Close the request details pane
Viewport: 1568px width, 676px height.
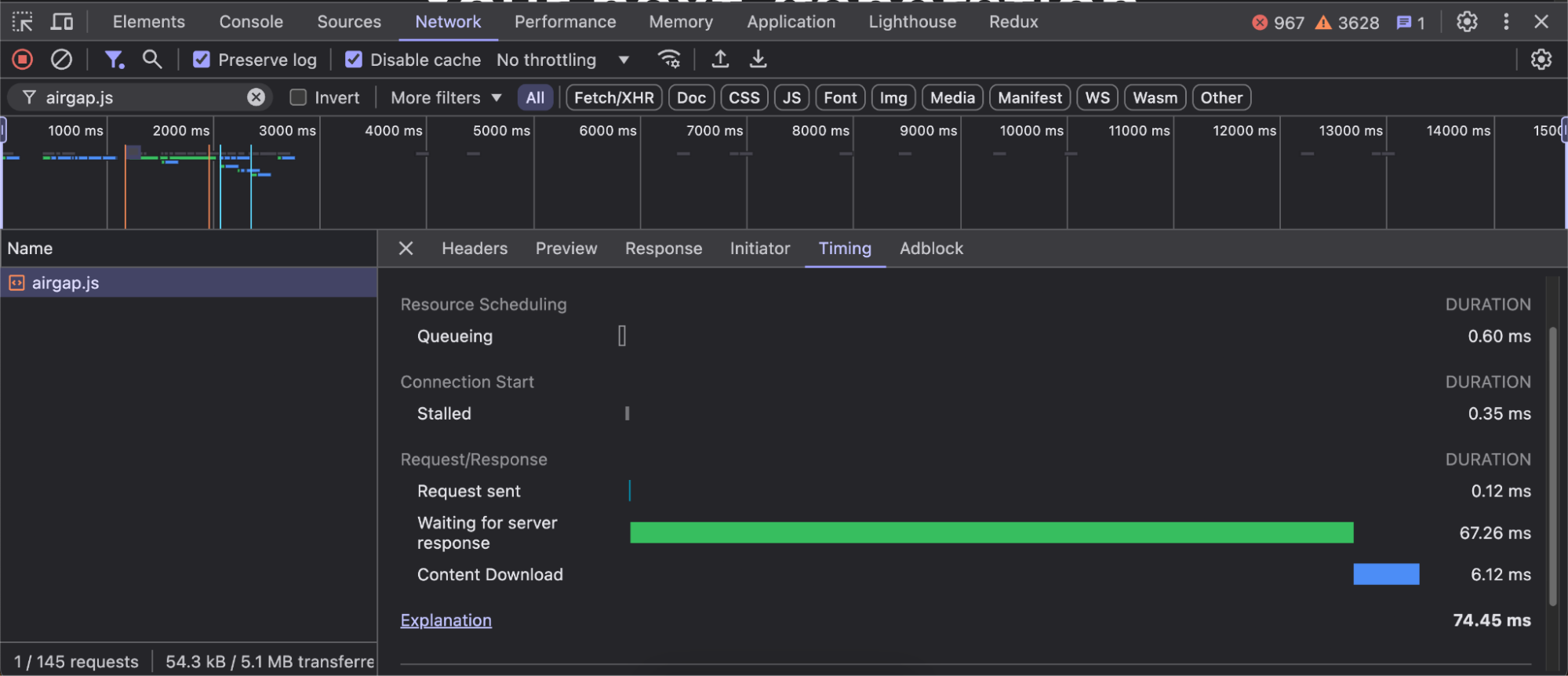pyautogui.click(x=406, y=248)
